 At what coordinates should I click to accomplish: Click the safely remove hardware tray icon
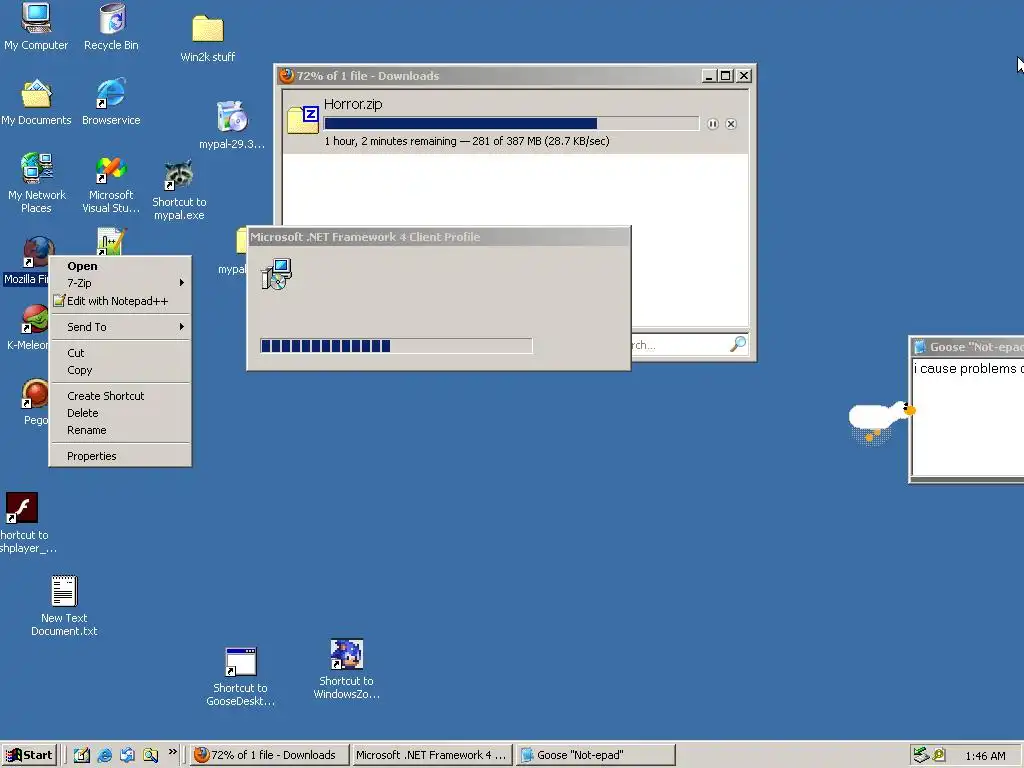(921, 755)
